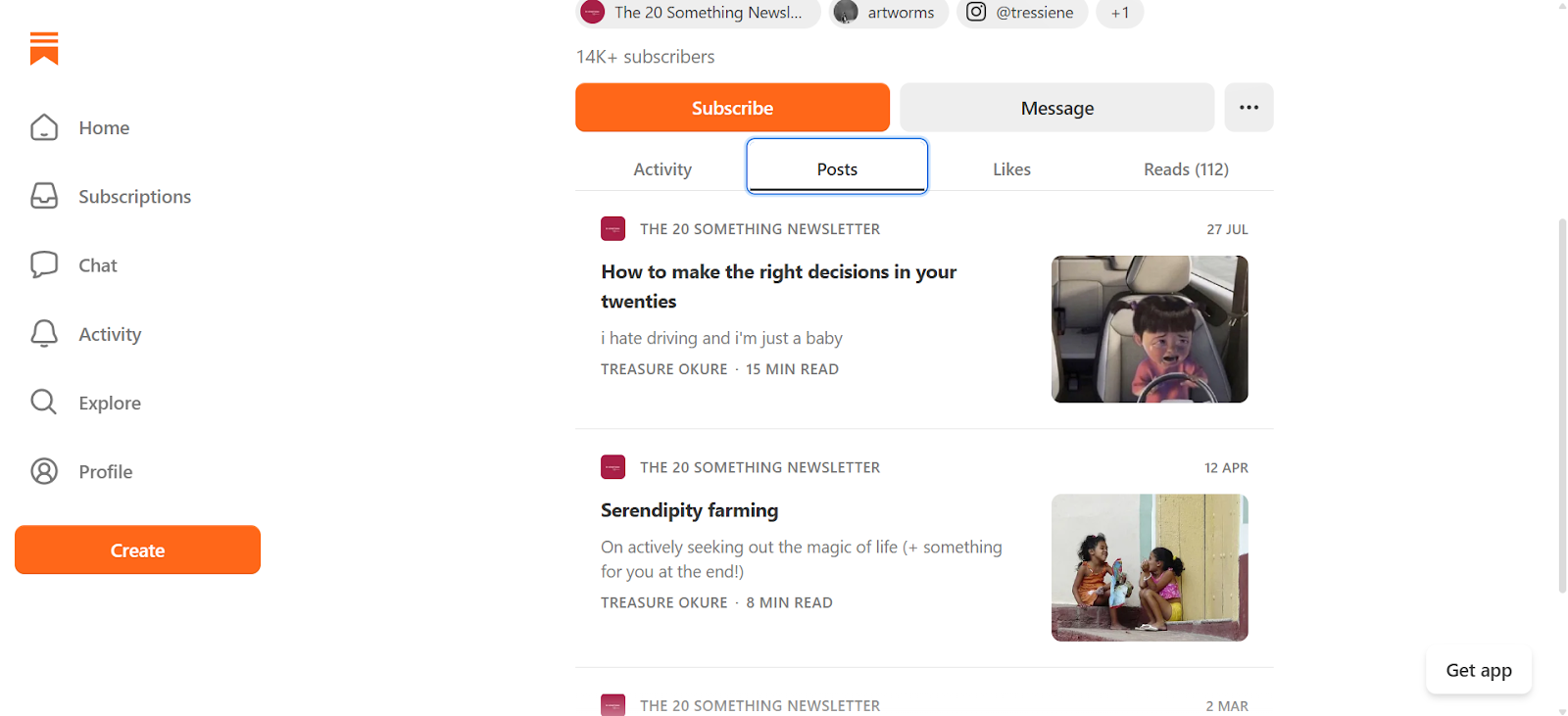This screenshot has height=716, width=1568.
Task: Open the three-dots more options menu
Action: [1249, 108]
